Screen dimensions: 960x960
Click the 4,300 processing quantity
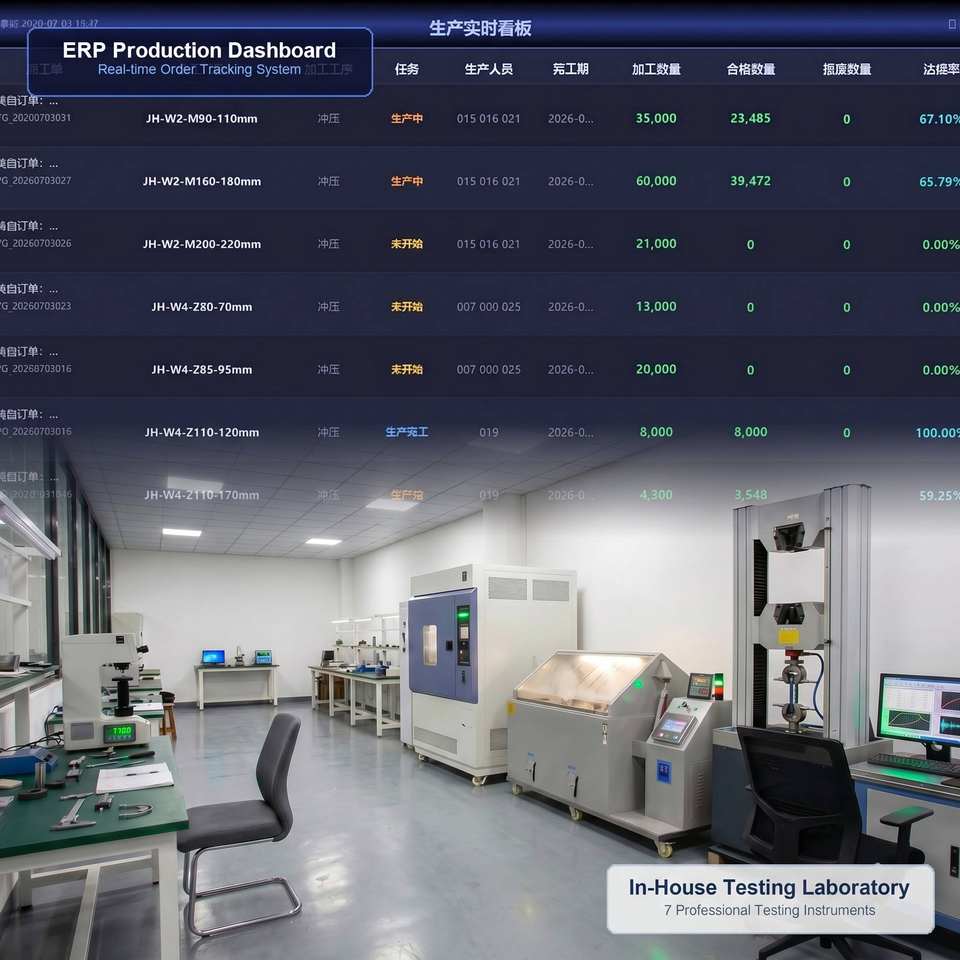click(656, 495)
